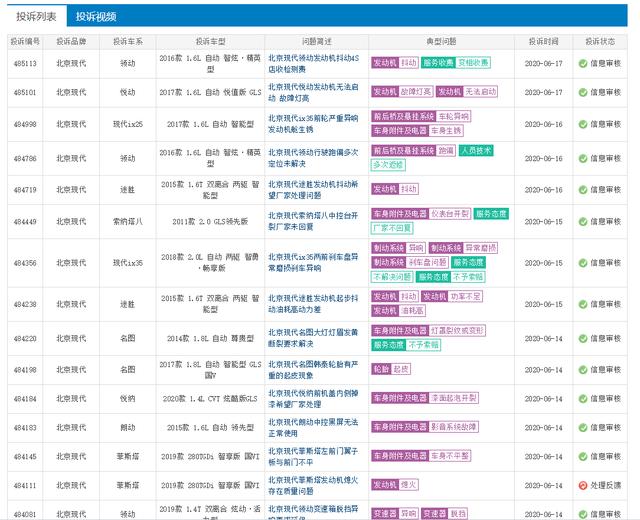Click the 车身生锈 tag

(x=446, y=131)
